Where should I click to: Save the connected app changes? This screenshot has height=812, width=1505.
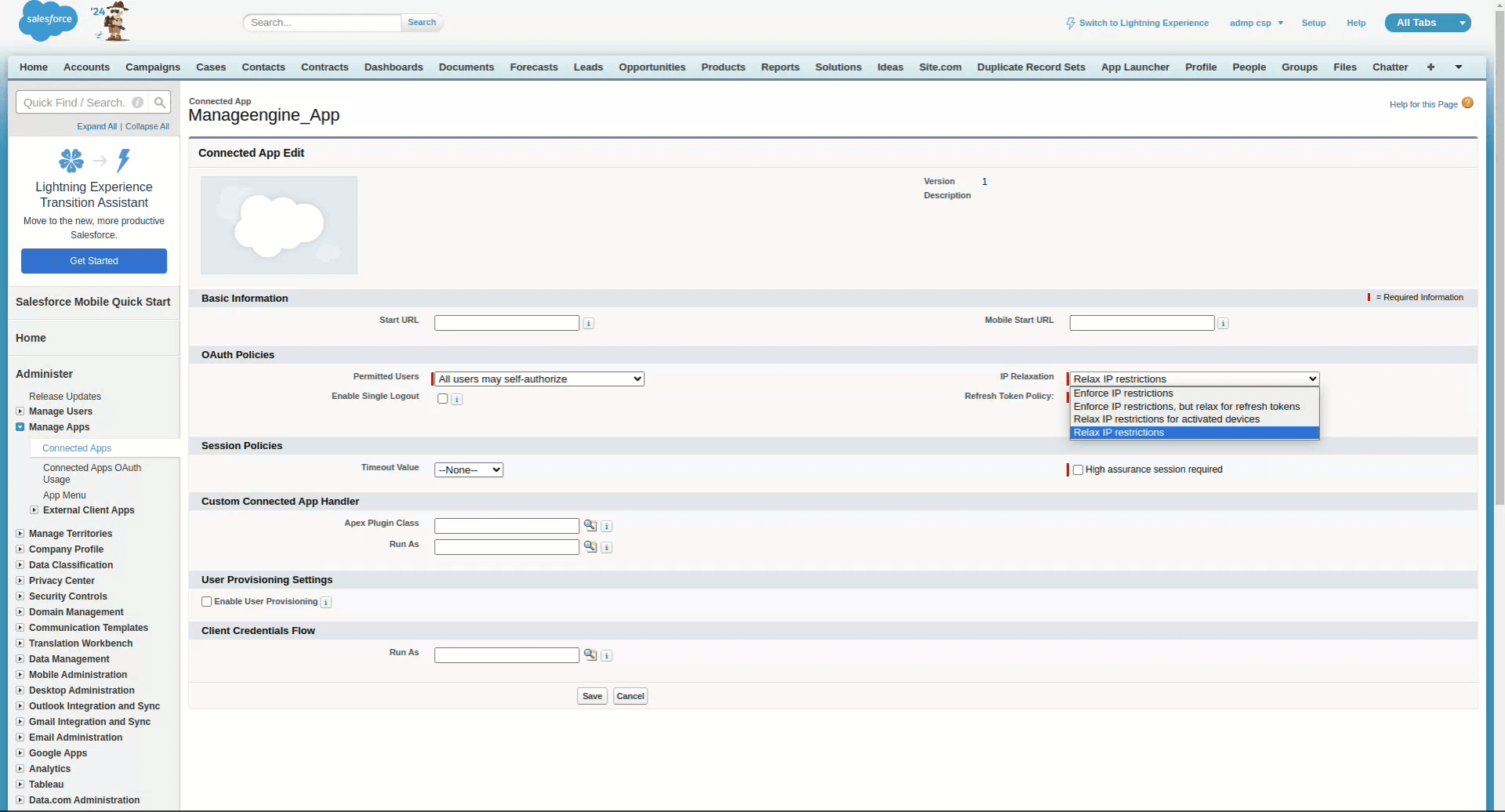(592, 695)
